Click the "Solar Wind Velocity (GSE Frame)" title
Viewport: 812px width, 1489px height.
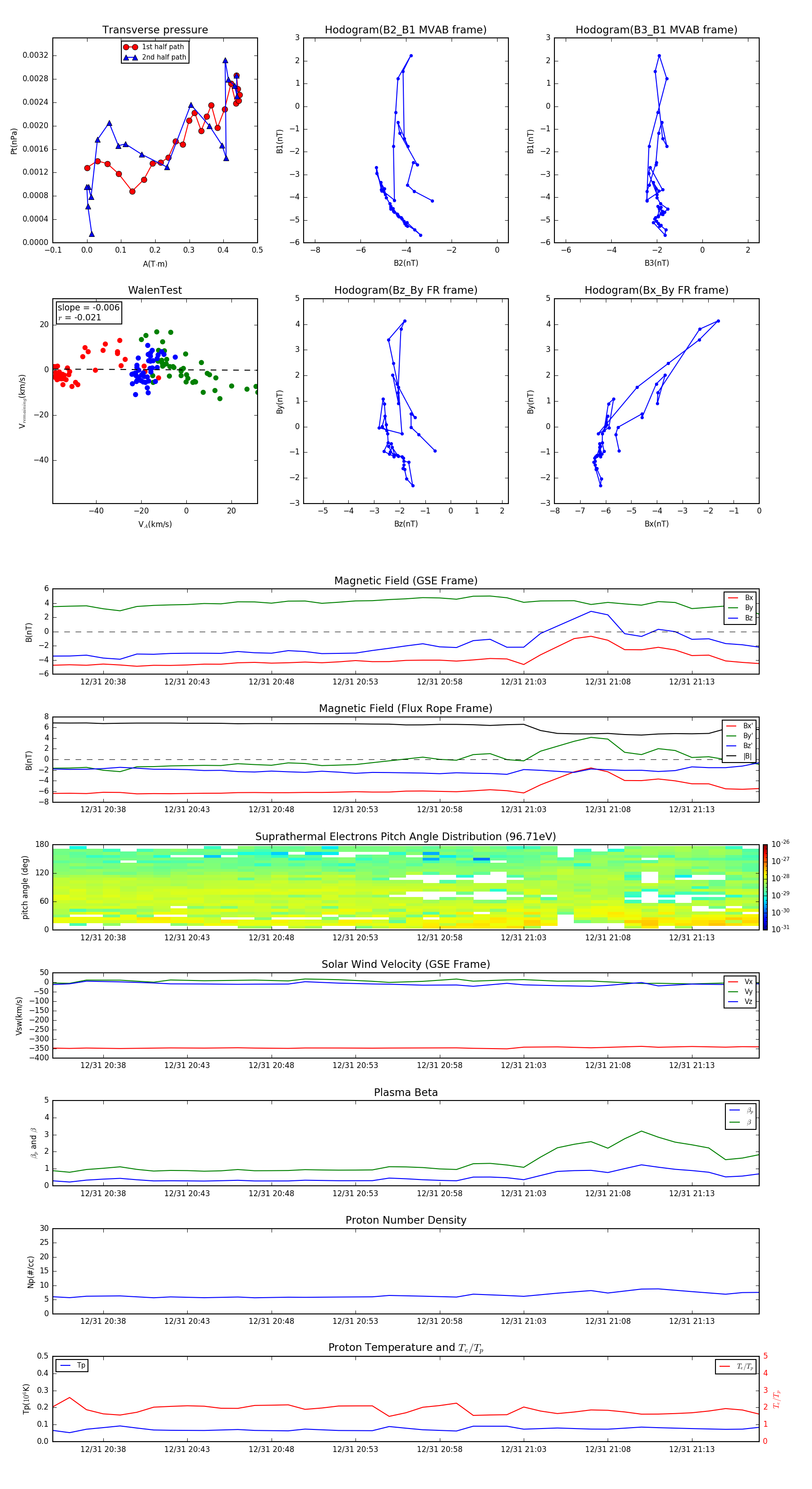click(406, 964)
